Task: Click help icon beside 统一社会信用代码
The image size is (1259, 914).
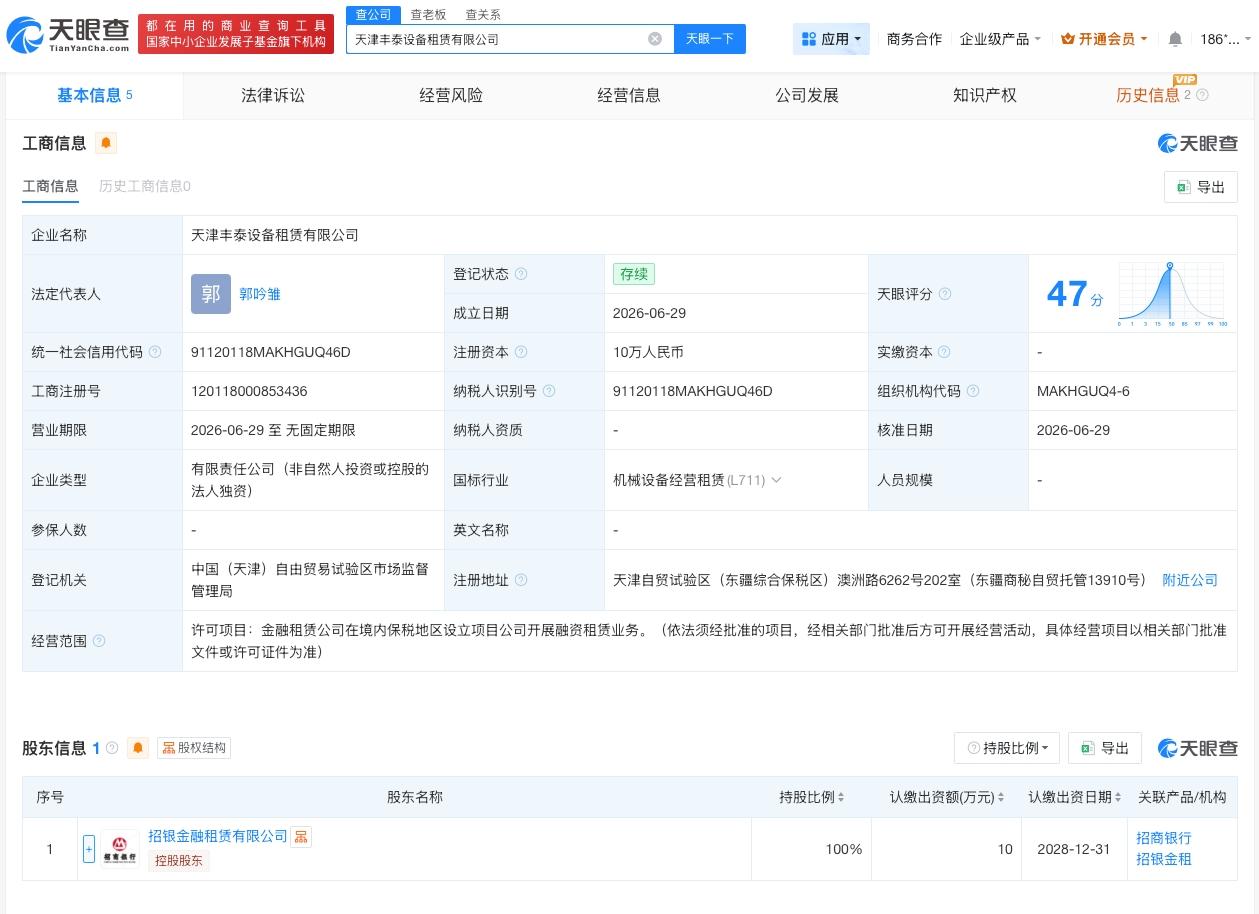Action: coord(155,352)
